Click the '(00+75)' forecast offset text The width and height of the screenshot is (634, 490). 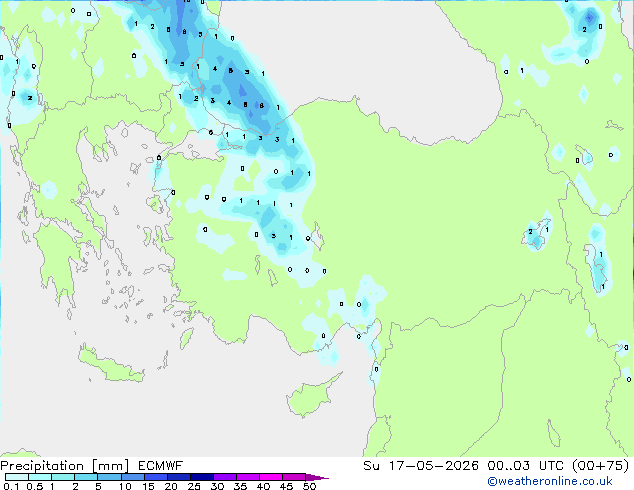(600, 466)
